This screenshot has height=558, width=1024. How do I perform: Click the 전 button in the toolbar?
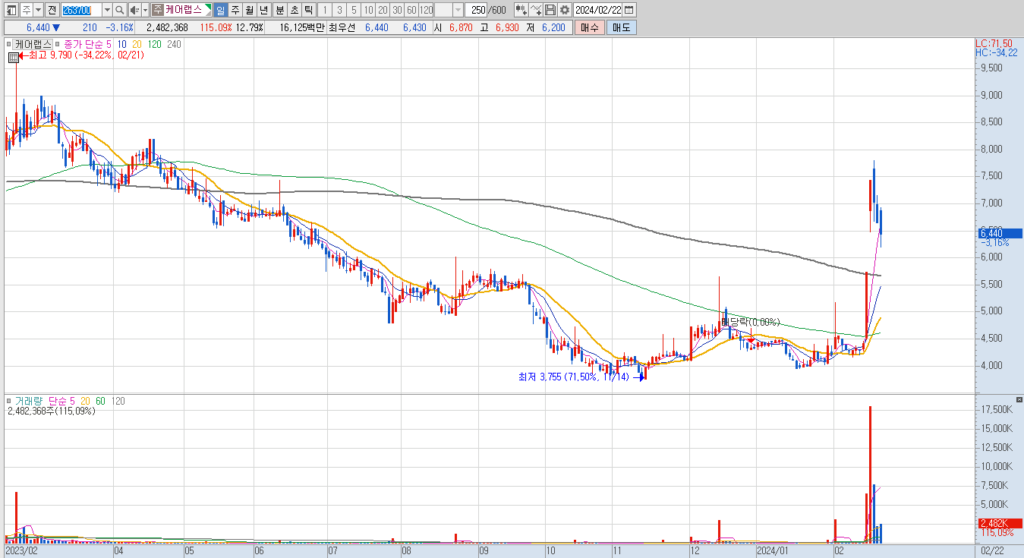[x=52, y=10]
